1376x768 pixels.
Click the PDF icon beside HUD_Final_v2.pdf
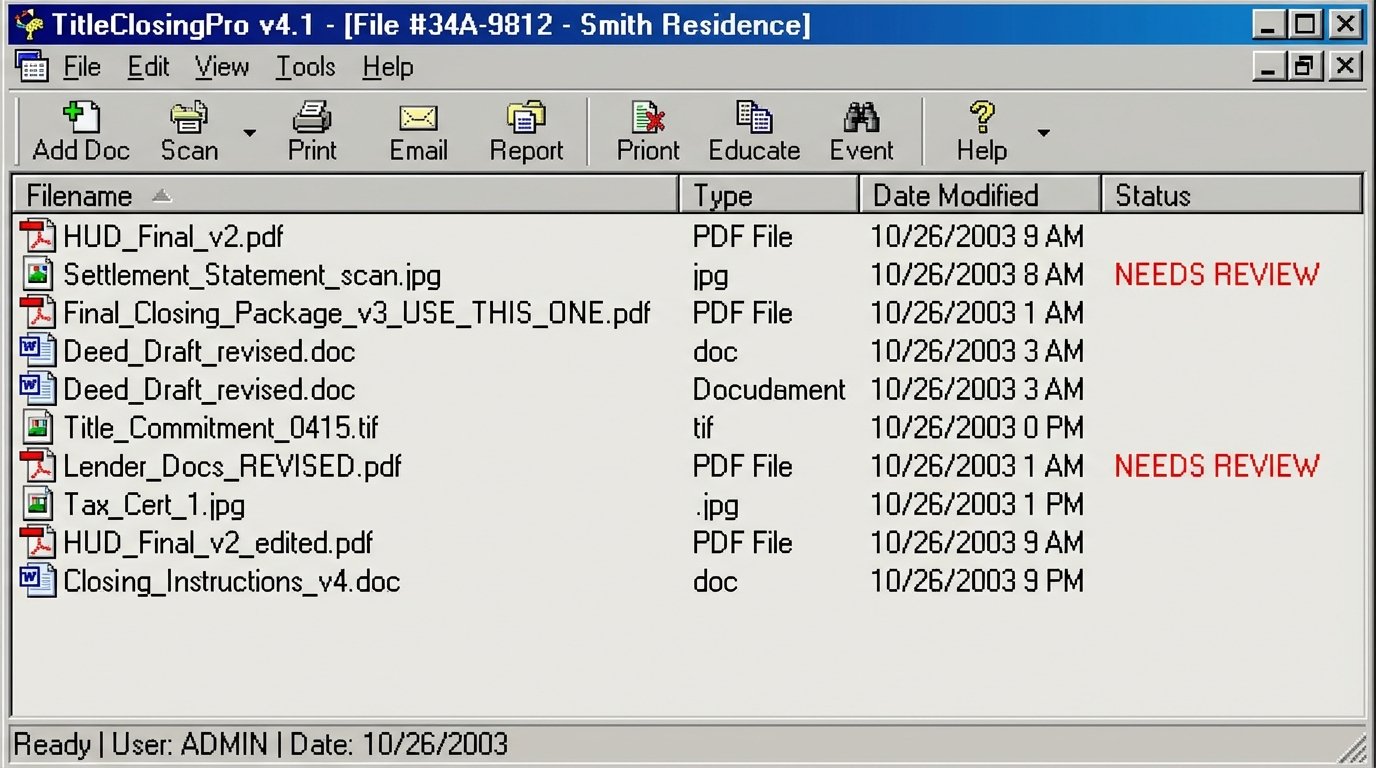[38, 237]
